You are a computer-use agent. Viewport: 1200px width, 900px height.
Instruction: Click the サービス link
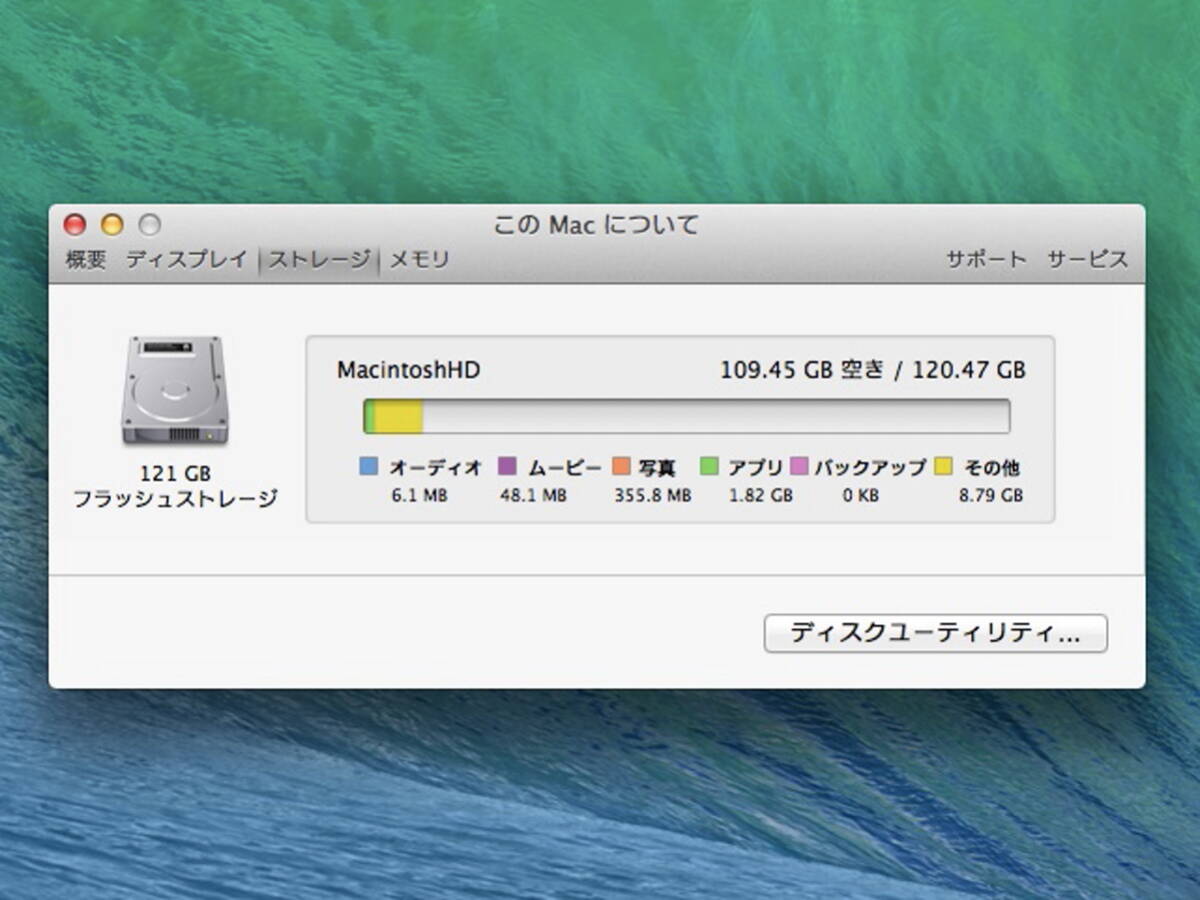coord(1088,260)
